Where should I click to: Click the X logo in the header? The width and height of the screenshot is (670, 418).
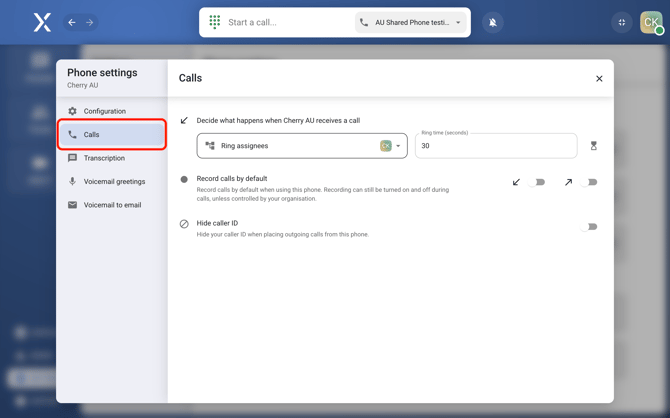click(x=42, y=22)
